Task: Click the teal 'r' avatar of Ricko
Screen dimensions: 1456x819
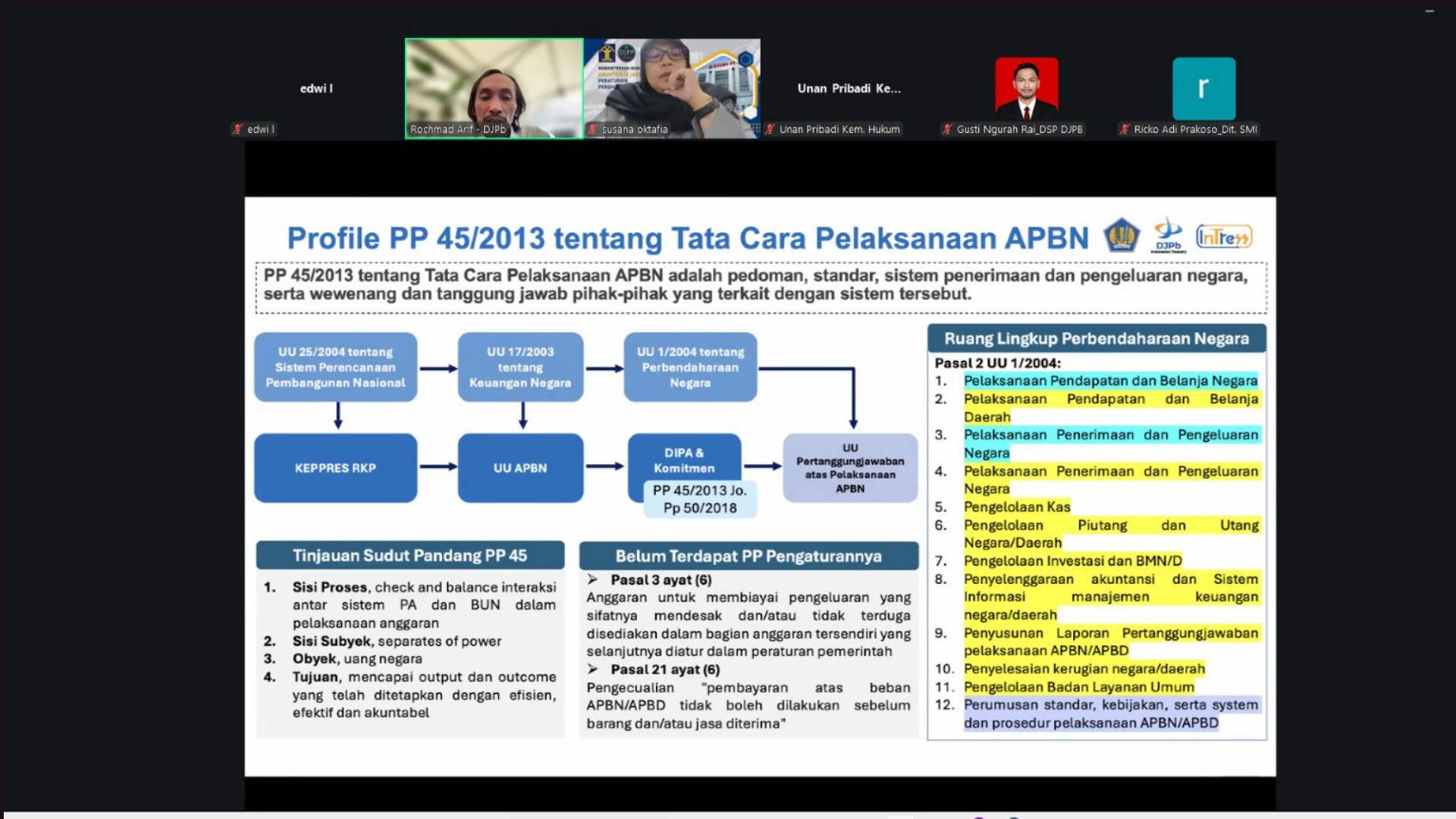Action: 1203,88
